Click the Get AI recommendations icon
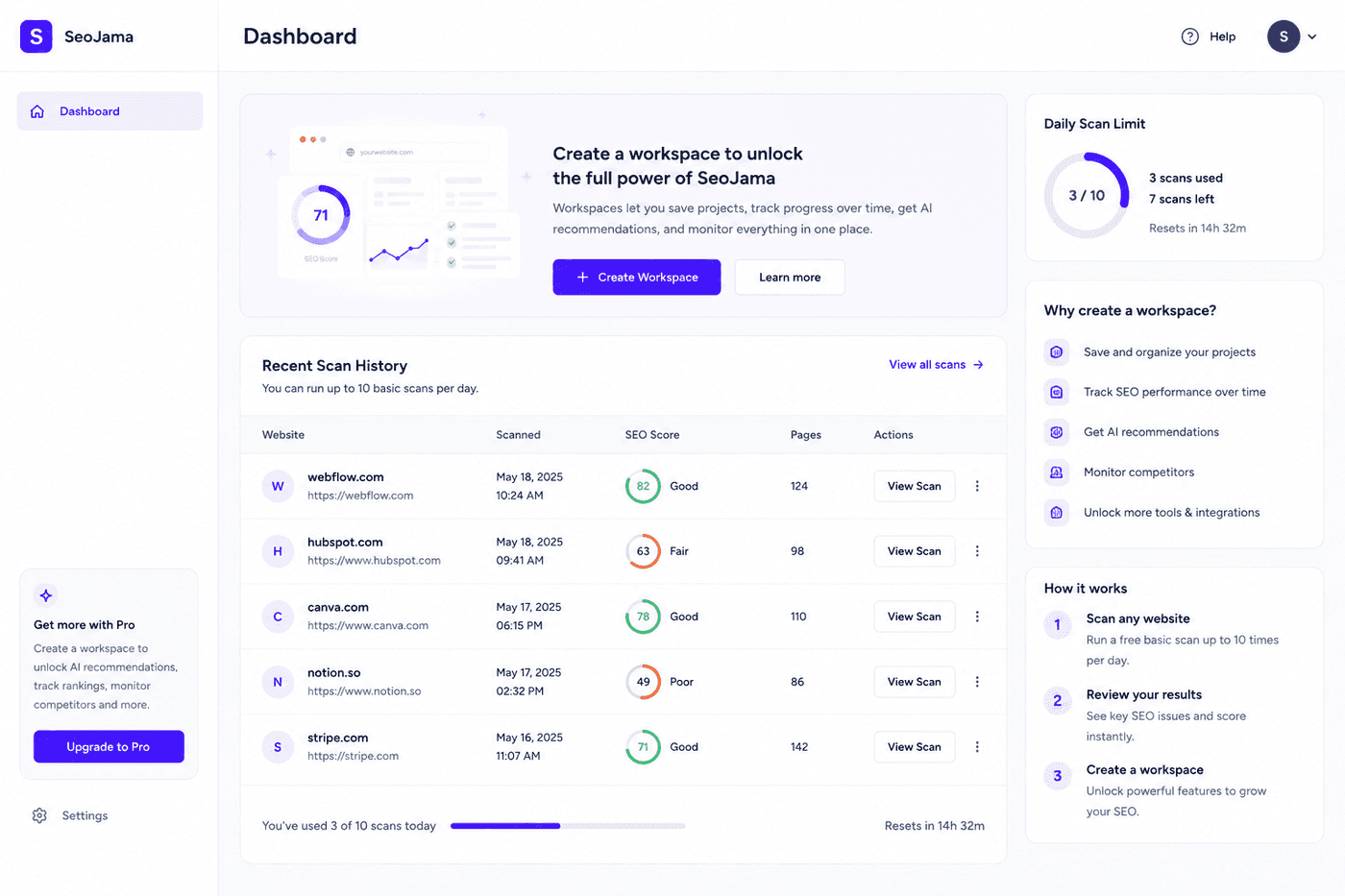The height and width of the screenshot is (896, 1345). tap(1057, 432)
